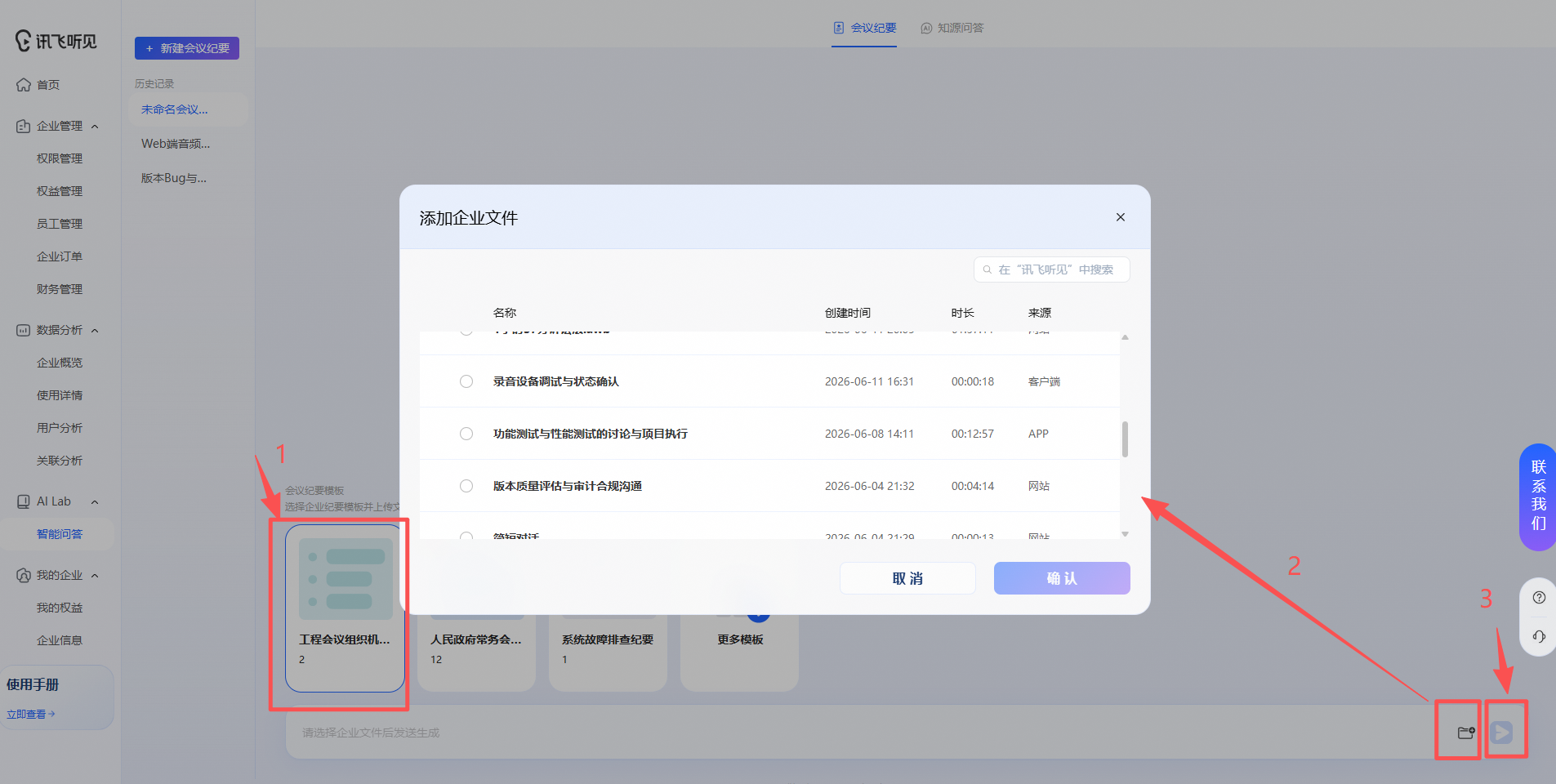
Task: Click the 讯飞听见 logo
Action: (x=56, y=40)
